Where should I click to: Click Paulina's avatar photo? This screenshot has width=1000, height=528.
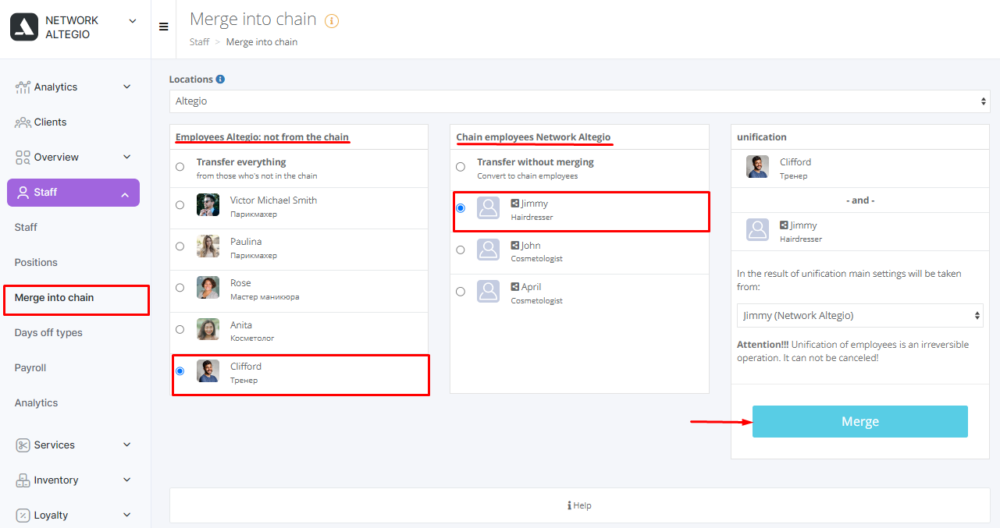click(208, 246)
